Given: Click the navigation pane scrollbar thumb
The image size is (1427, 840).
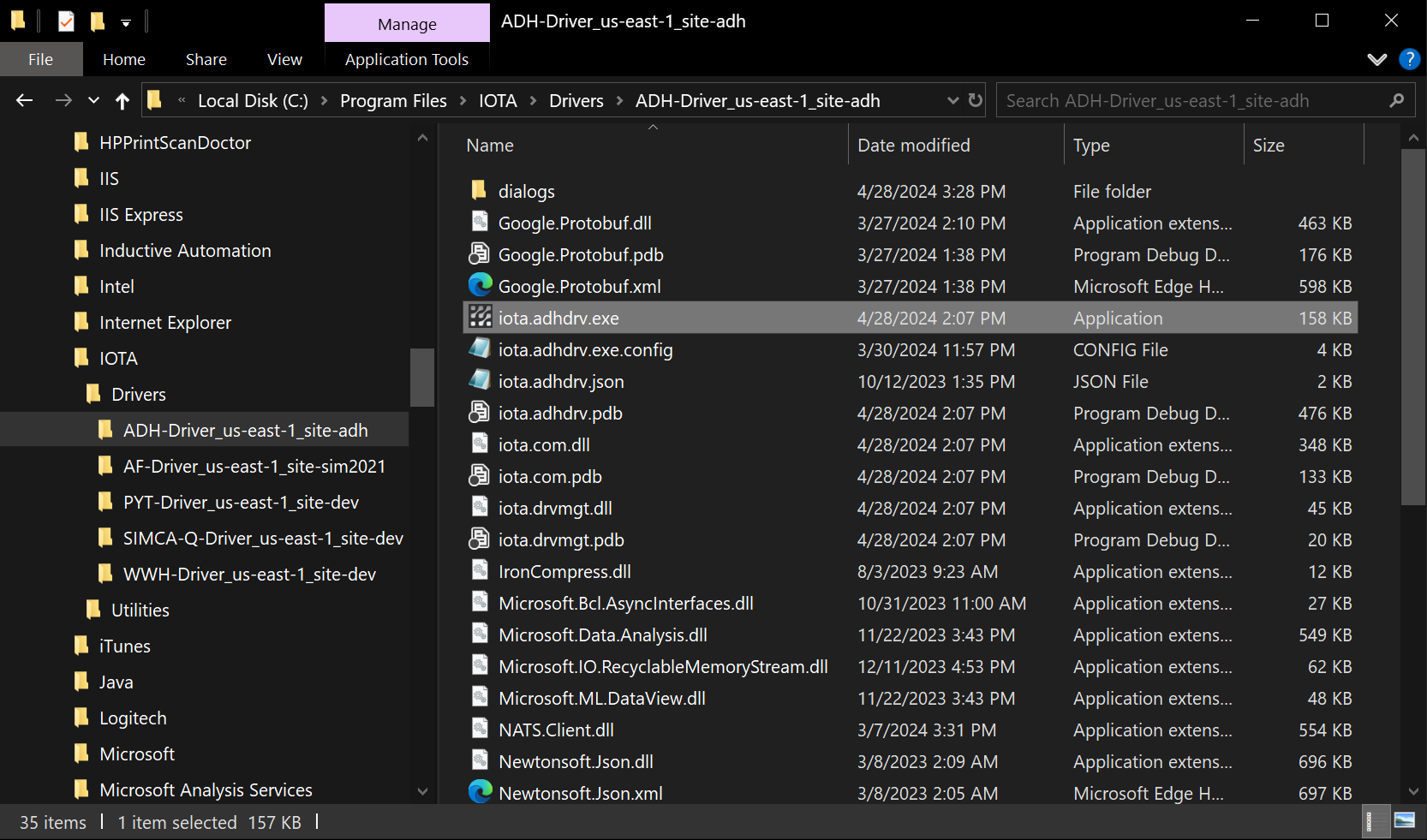Looking at the screenshot, I should click(x=422, y=377).
